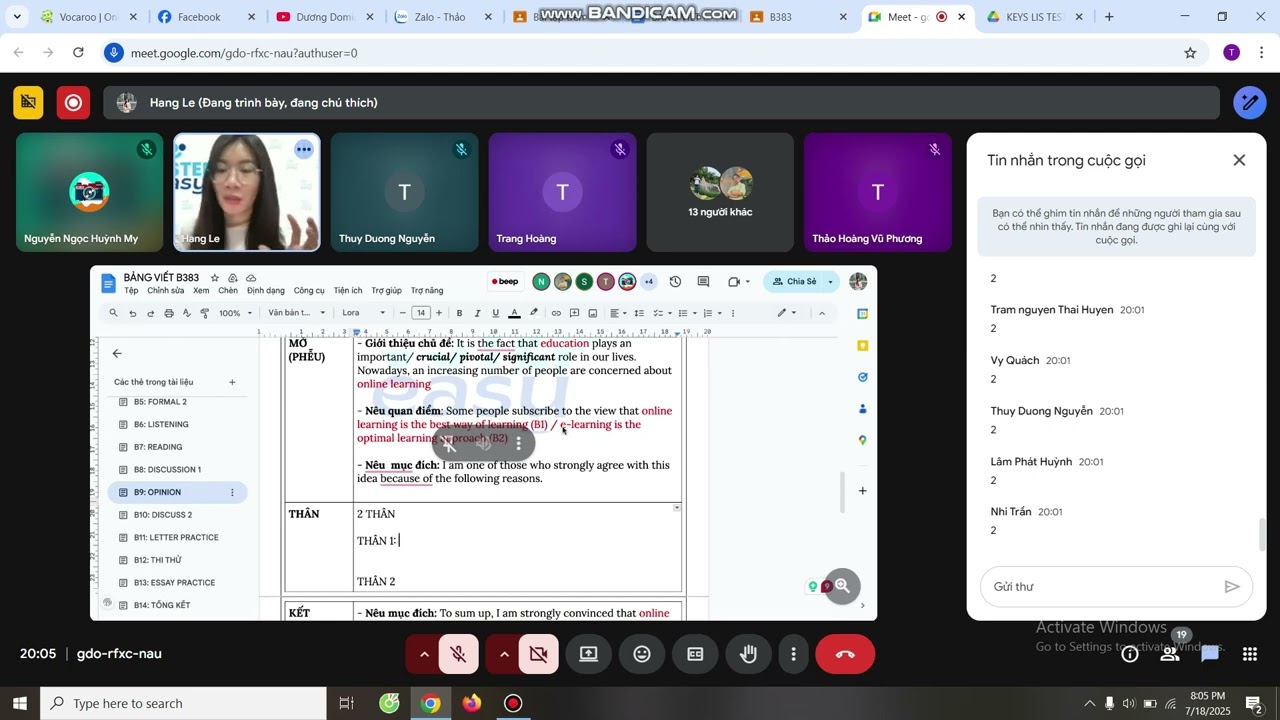Open options on Hang Le's tile
This screenshot has height=720, width=1280.
[304, 149]
